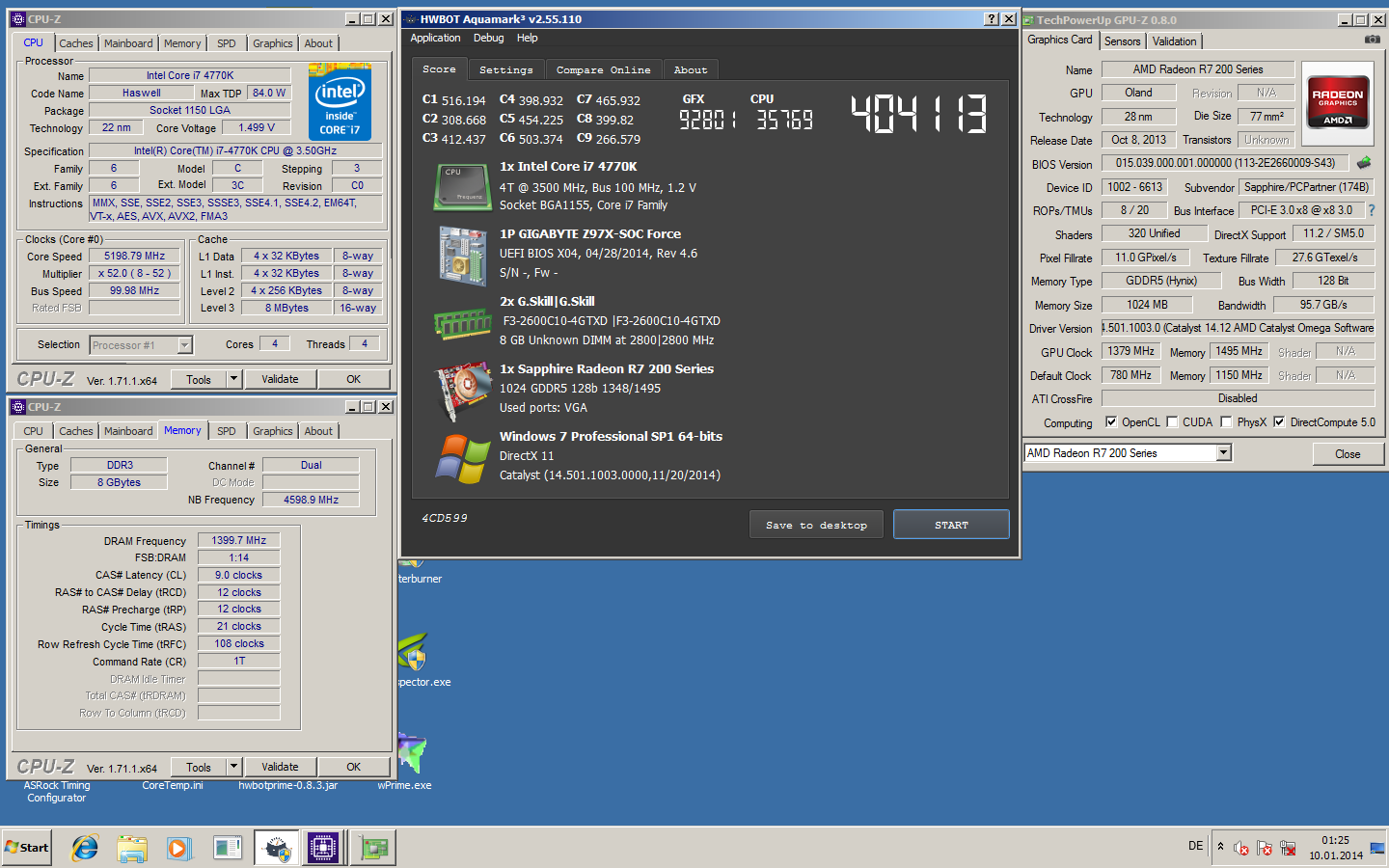Toggle the OpenCL checkbox in GPU-Z
The width and height of the screenshot is (1389, 868).
(x=1111, y=422)
